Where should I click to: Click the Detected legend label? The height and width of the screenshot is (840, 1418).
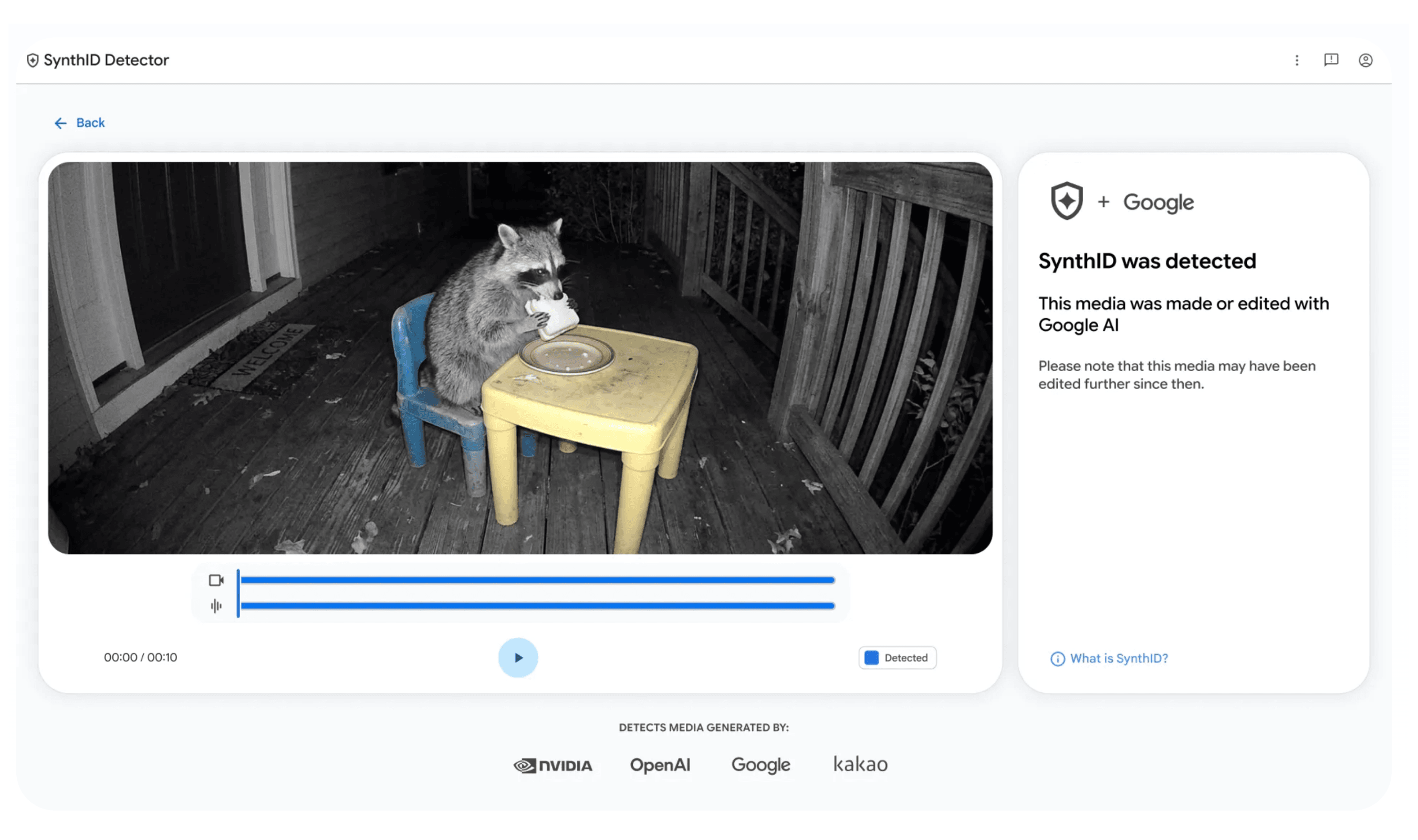(x=906, y=658)
